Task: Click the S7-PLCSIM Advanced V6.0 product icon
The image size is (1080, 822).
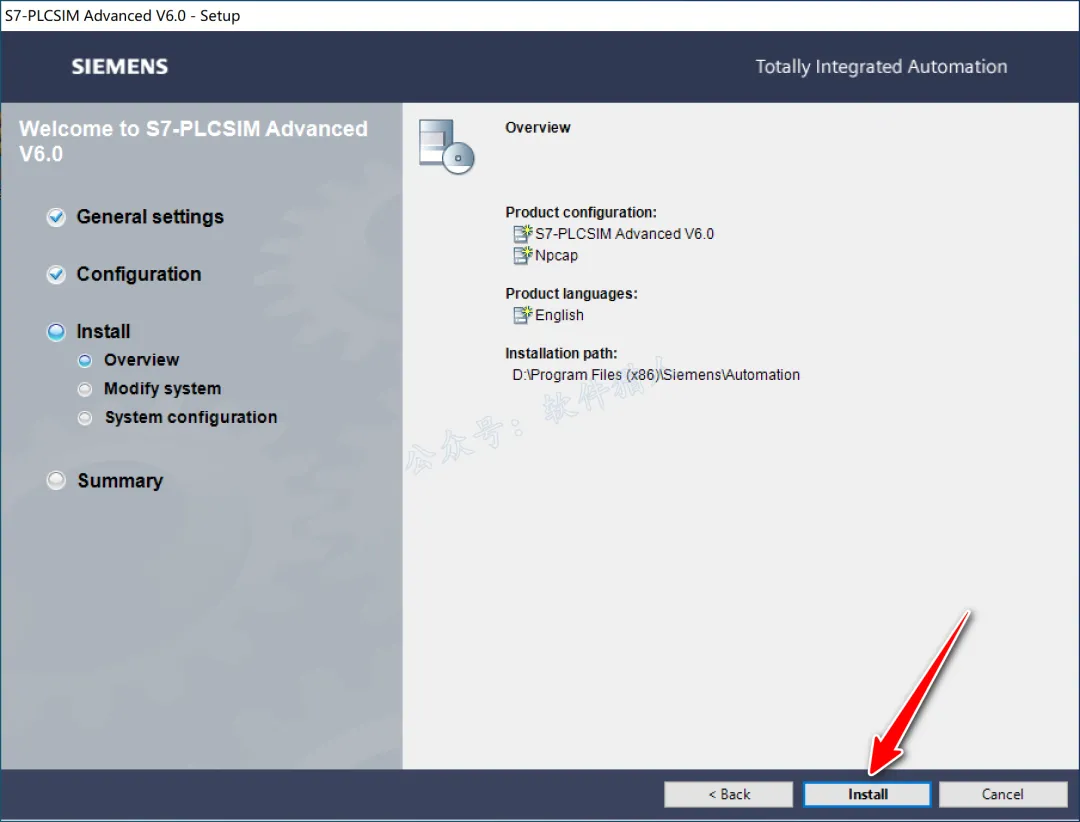Action: 523,234
